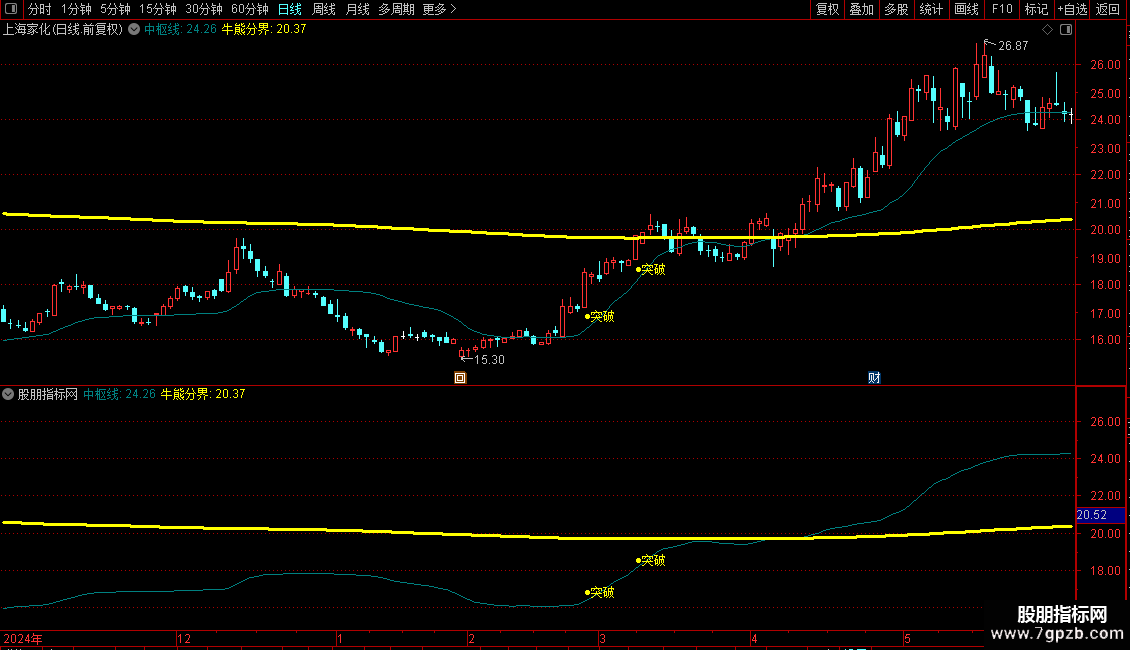
Task: Select the 1分钟 period
Action: (x=76, y=9)
